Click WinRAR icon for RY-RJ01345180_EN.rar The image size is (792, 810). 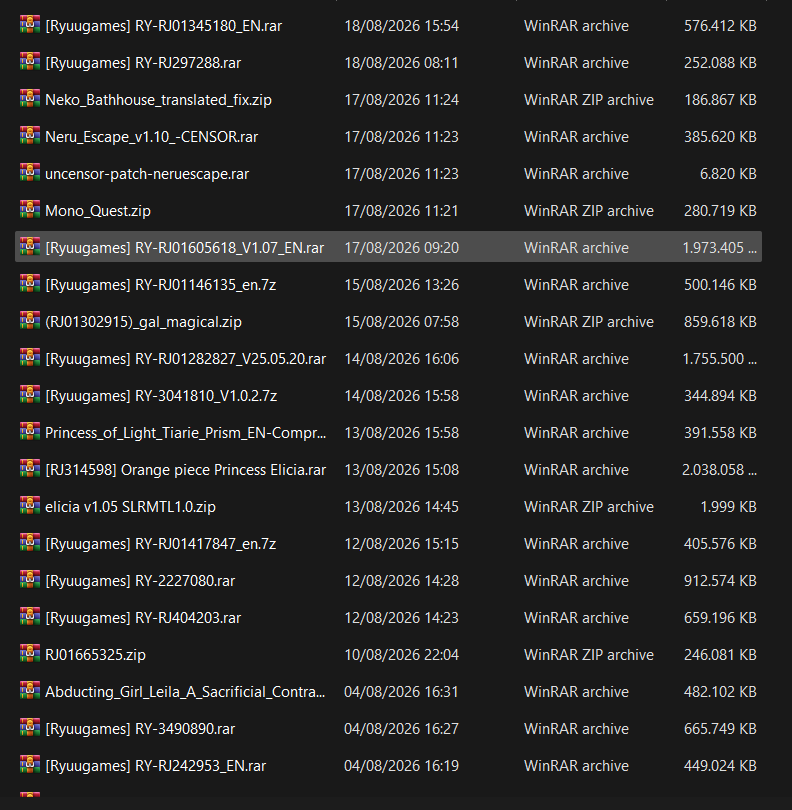[x=30, y=25]
